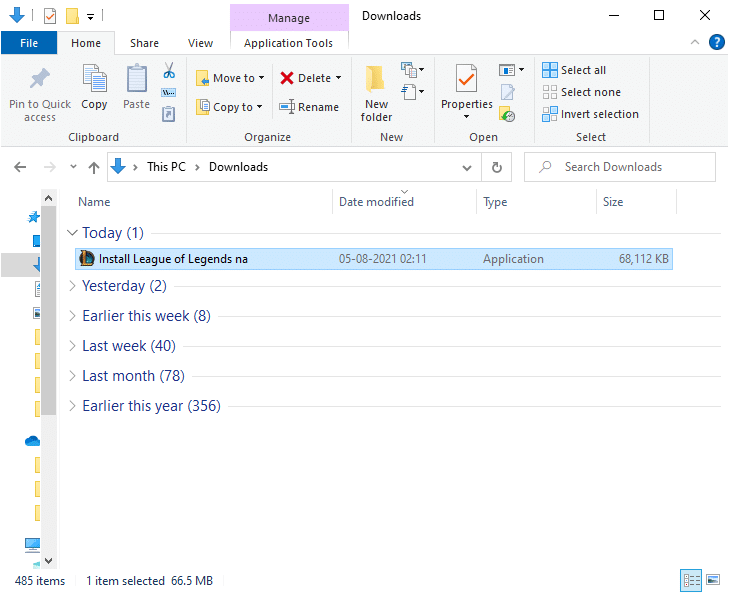
Task: Open the Help question mark icon
Action: pos(716,42)
